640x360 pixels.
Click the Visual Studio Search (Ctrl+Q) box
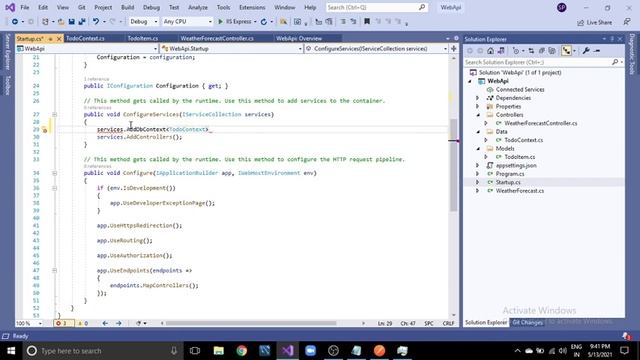pos(376,7)
